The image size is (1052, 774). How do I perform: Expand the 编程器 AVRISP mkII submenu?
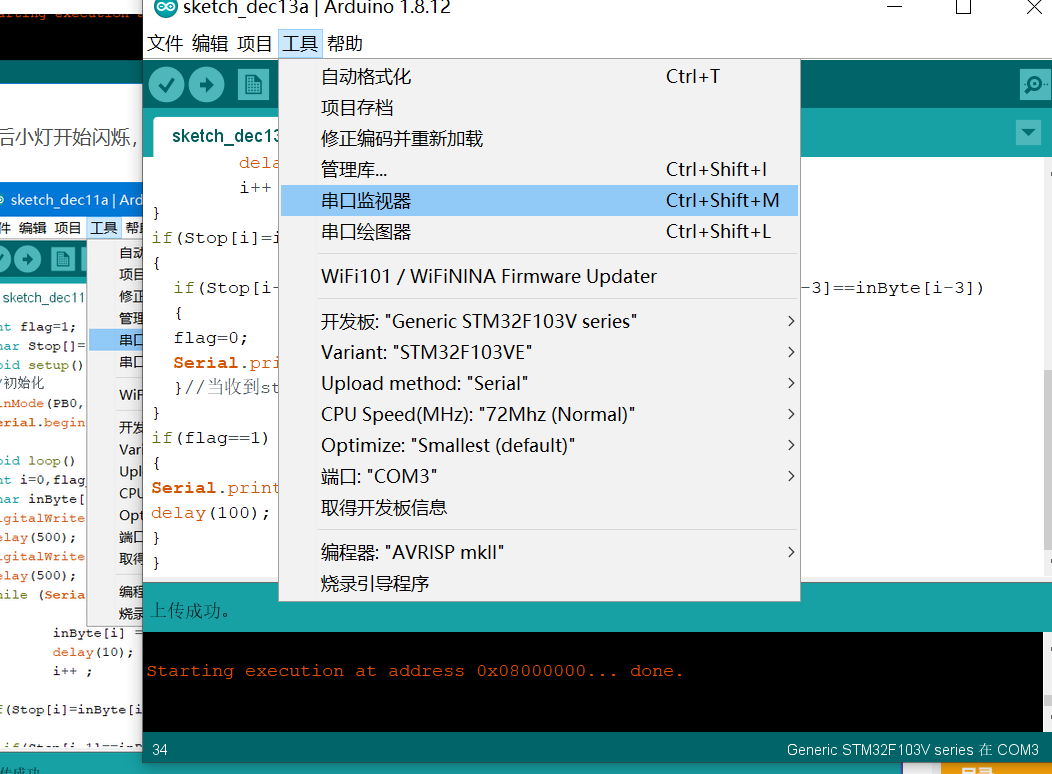(539, 552)
